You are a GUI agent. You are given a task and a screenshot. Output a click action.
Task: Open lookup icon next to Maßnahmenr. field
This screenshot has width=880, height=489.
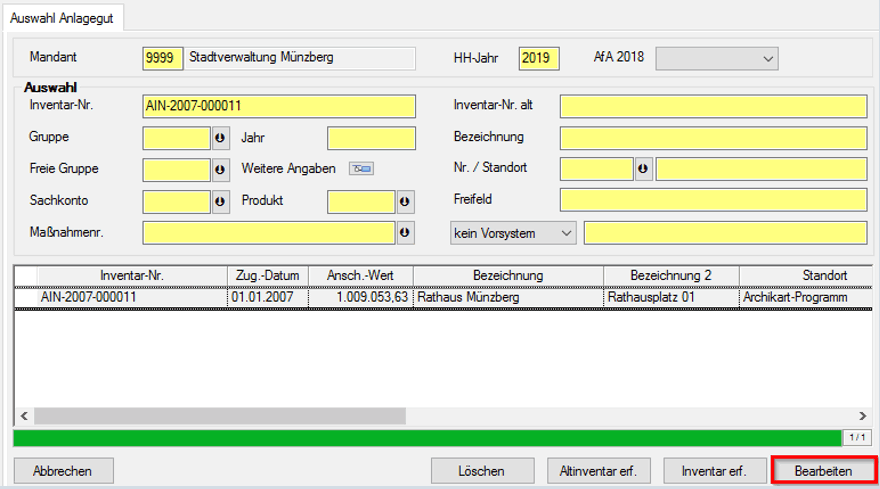coord(405,233)
